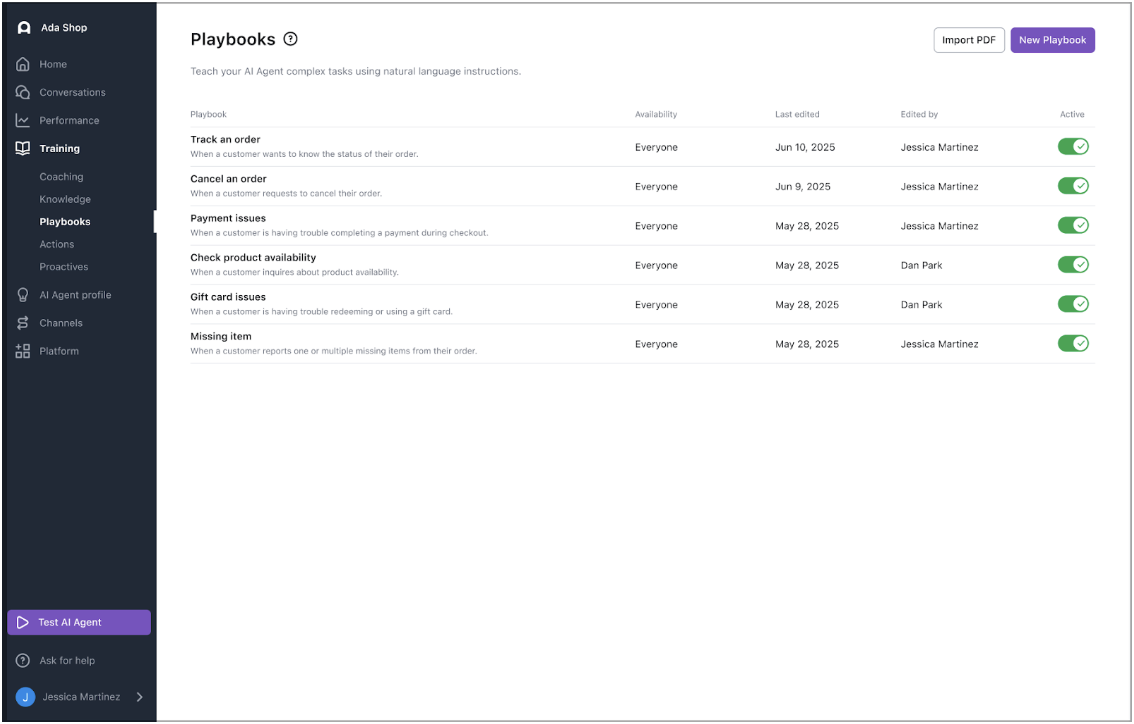Sort playbooks by the Last edited column
Image resolution: width=1134 pixels, height=724 pixels.
797,114
